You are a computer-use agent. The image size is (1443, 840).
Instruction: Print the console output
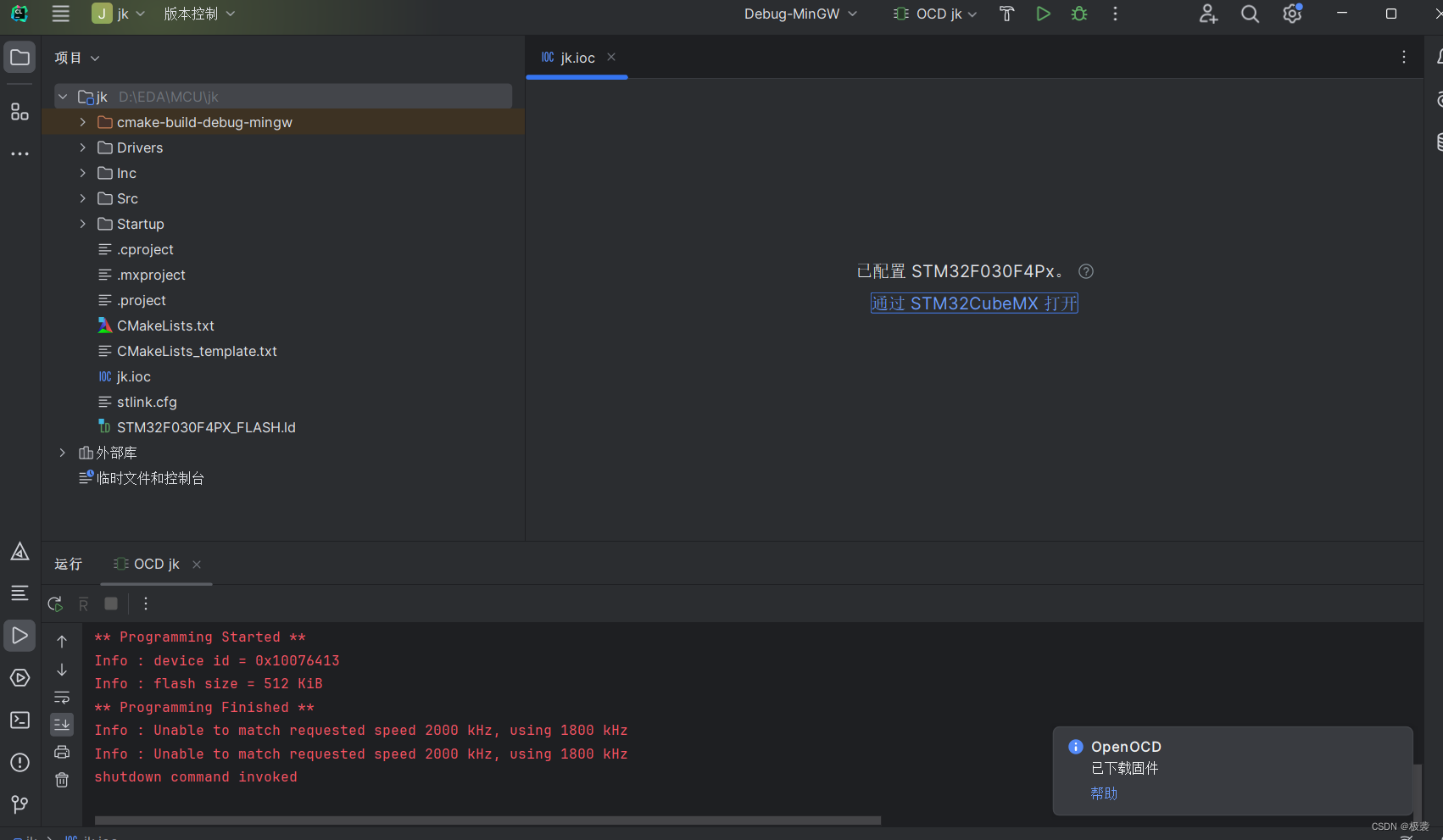[x=62, y=752]
